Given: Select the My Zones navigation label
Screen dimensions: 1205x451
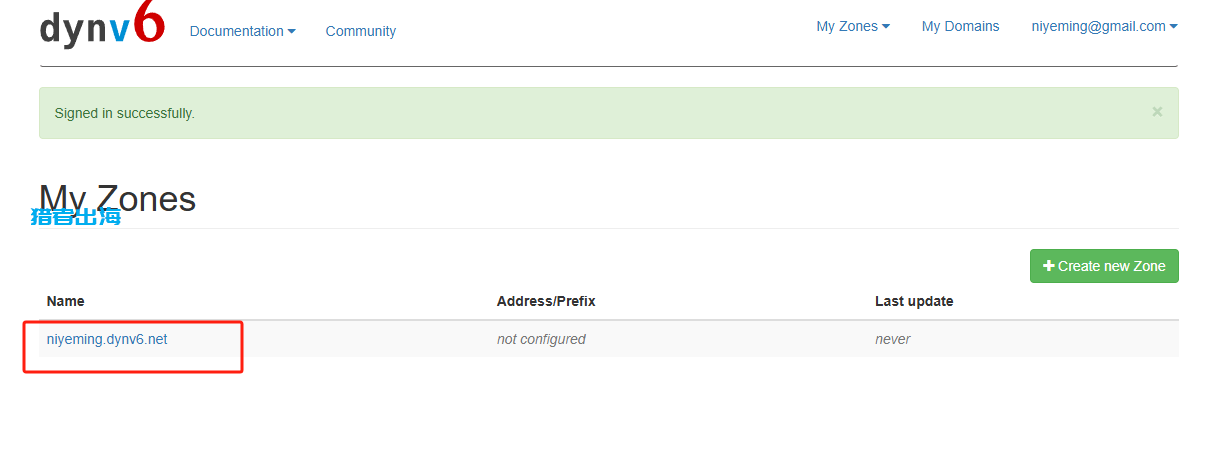Looking at the screenshot, I should pos(846,27).
